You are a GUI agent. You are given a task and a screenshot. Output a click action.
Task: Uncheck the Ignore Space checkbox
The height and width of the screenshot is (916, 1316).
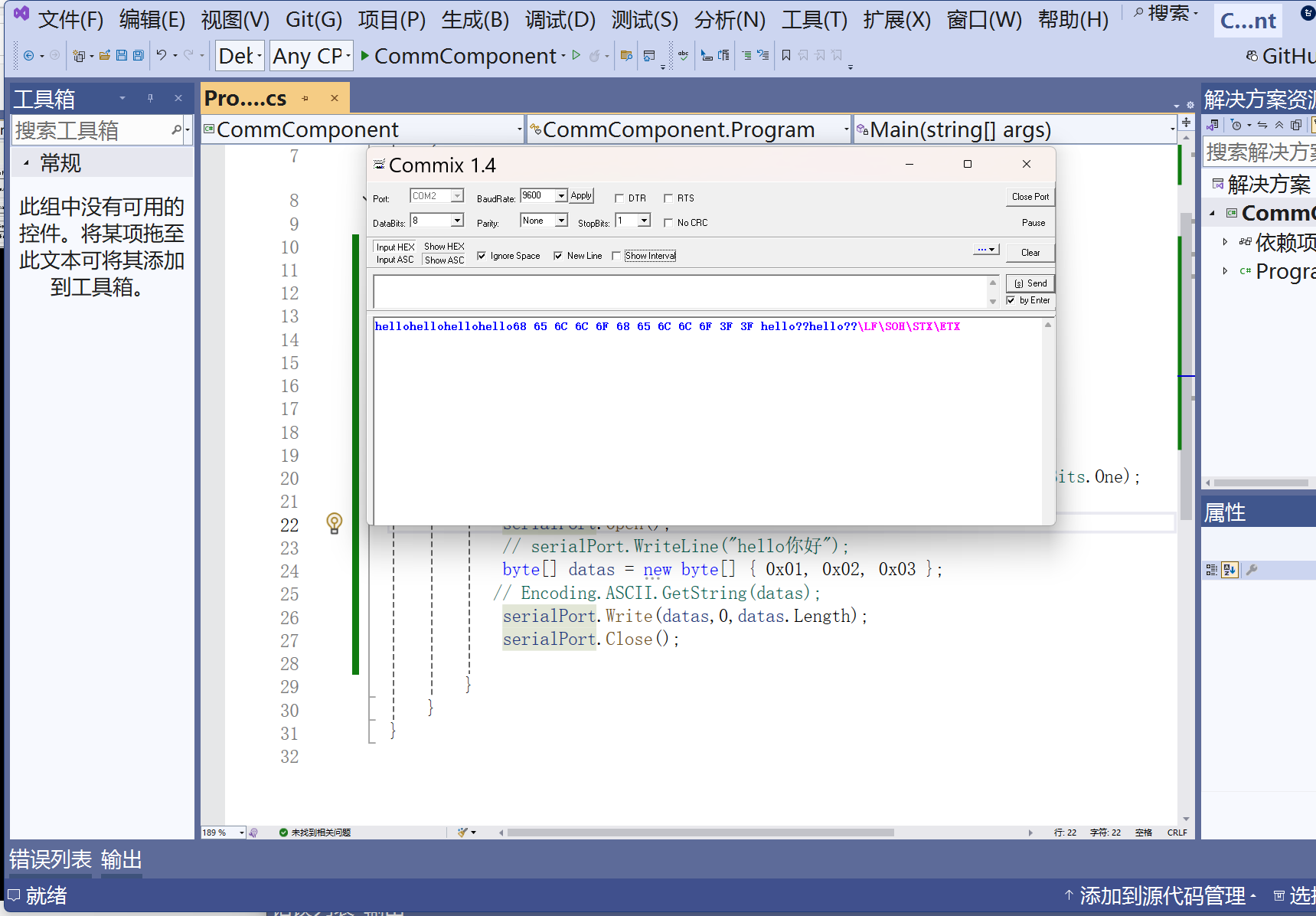(x=482, y=256)
